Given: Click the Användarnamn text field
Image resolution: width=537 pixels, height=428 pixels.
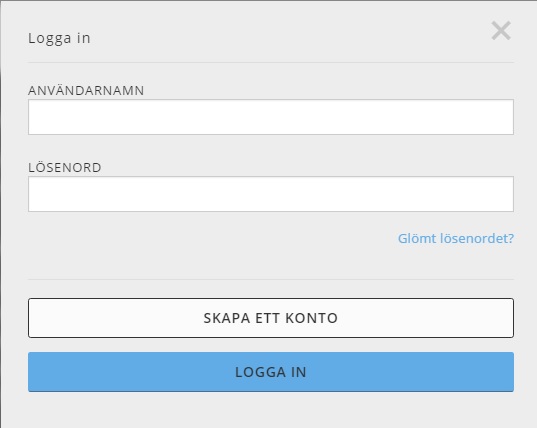Looking at the screenshot, I should (271, 117).
